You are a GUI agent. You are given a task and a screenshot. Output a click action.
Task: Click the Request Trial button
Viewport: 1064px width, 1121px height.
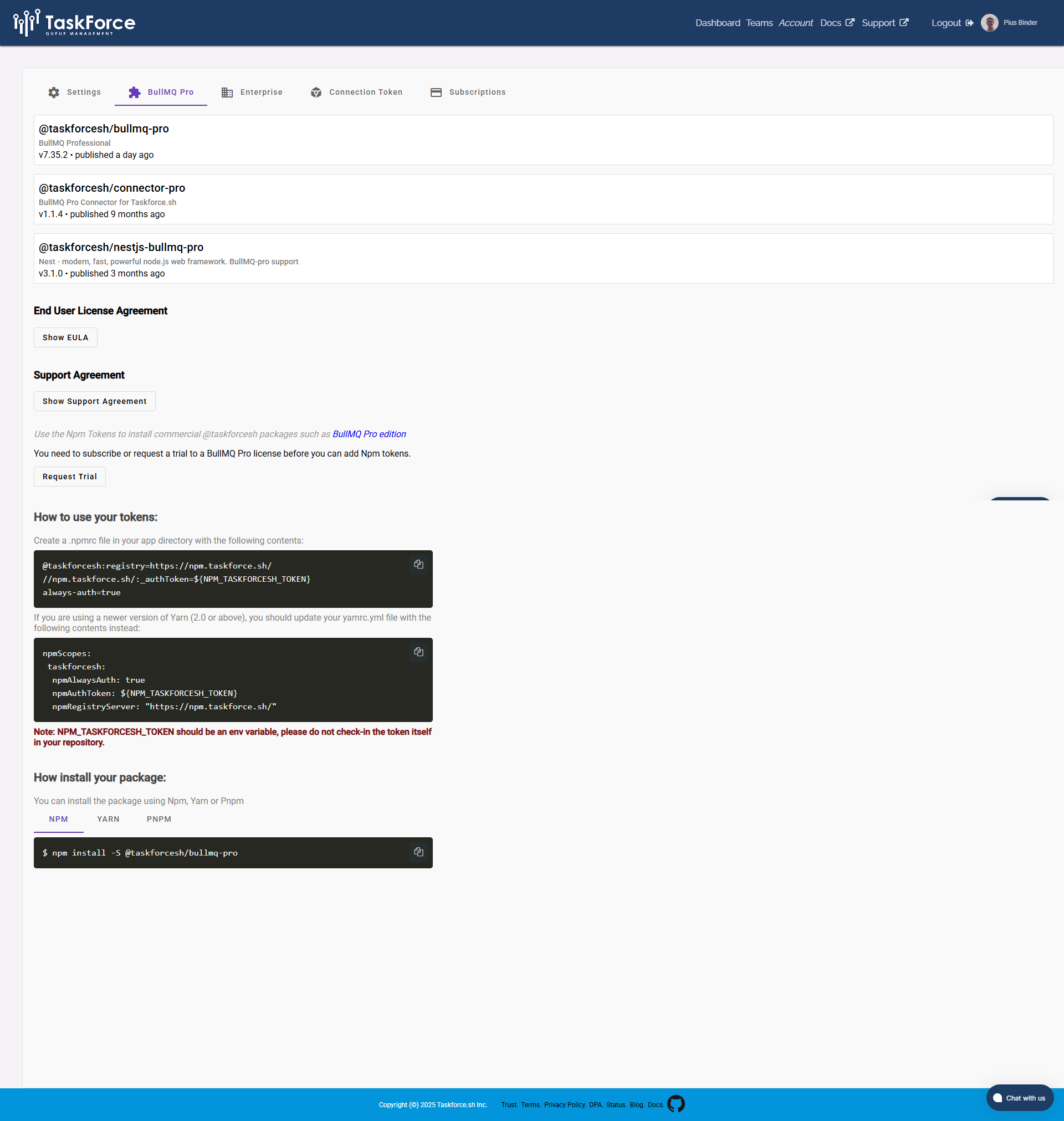click(70, 477)
